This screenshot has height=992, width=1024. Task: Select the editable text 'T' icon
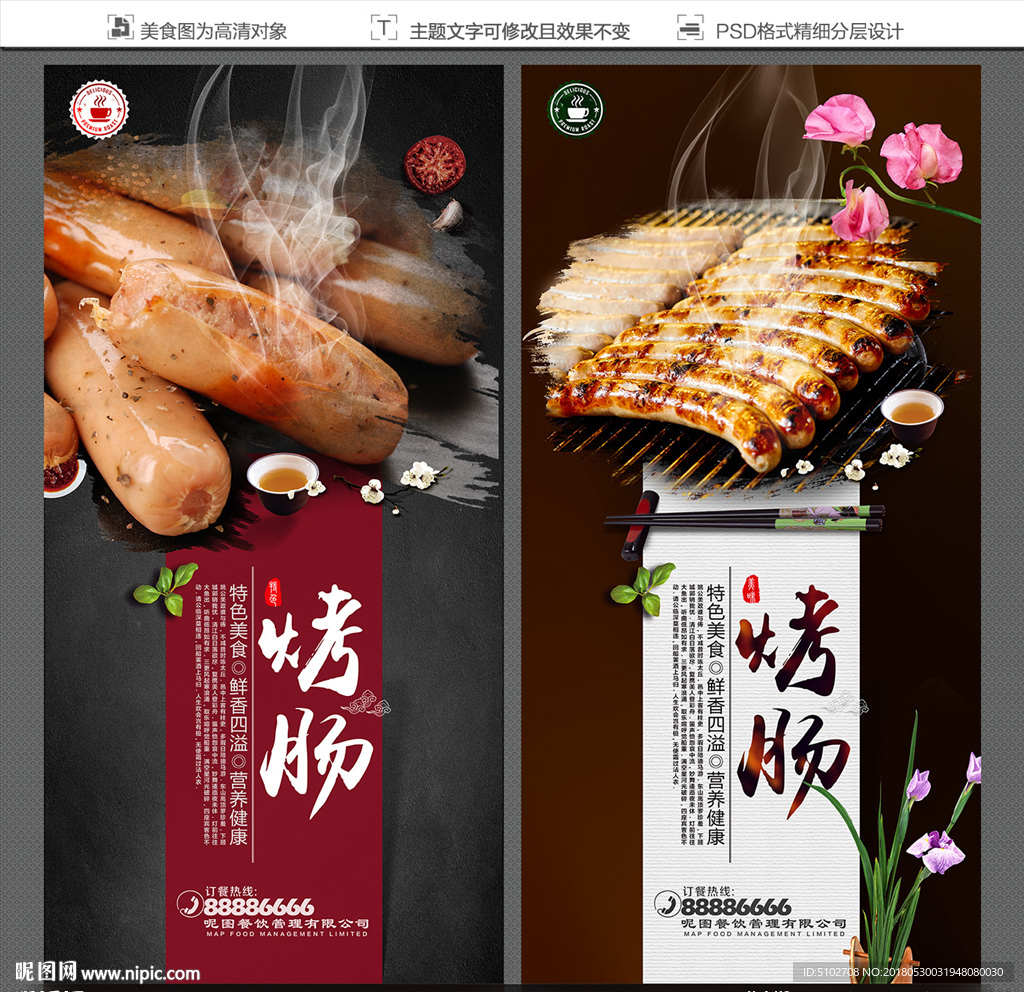pyautogui.click(x=383, y=28)
